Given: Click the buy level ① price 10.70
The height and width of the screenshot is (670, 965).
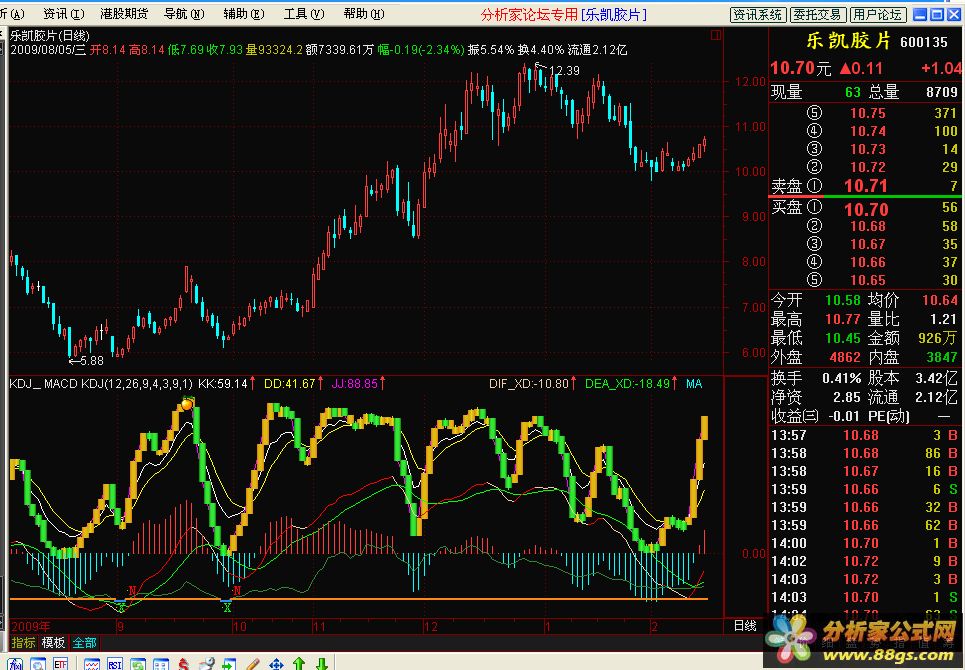Looking at the screenshot, I should coord(866,209).
